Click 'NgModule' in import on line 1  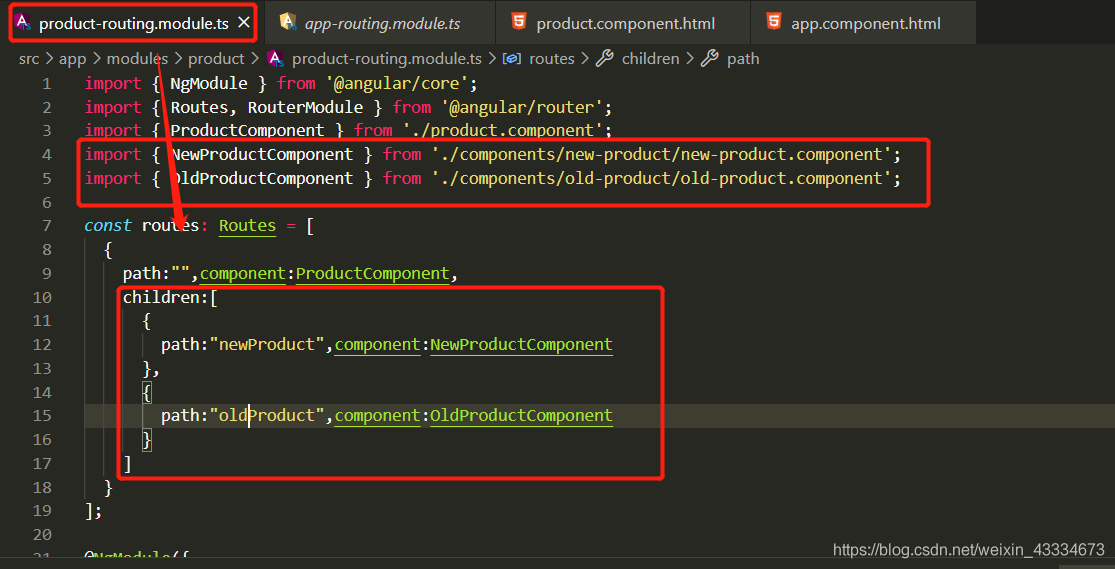click(x=209, y=84)
